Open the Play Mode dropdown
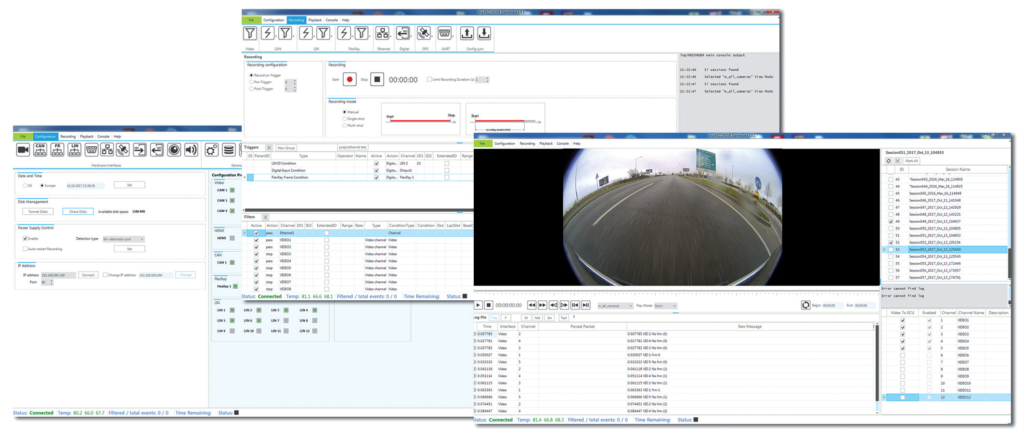1024x436 pixels. coord(665,305)
